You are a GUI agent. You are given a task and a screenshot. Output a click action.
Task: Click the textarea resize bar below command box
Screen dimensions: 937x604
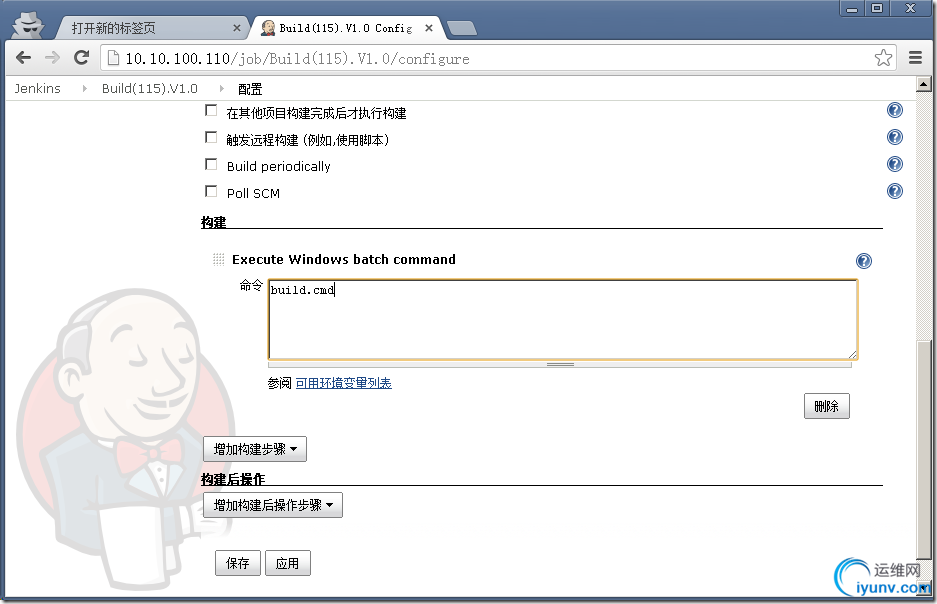560,364
